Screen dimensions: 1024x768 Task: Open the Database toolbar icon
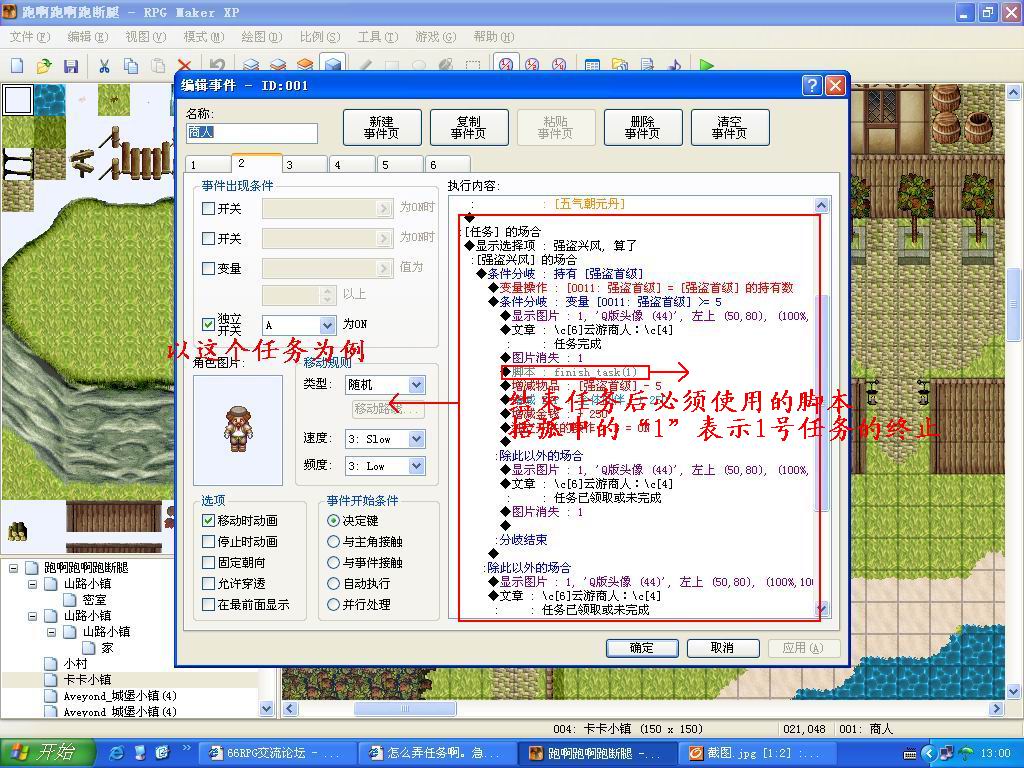[592, 65]
